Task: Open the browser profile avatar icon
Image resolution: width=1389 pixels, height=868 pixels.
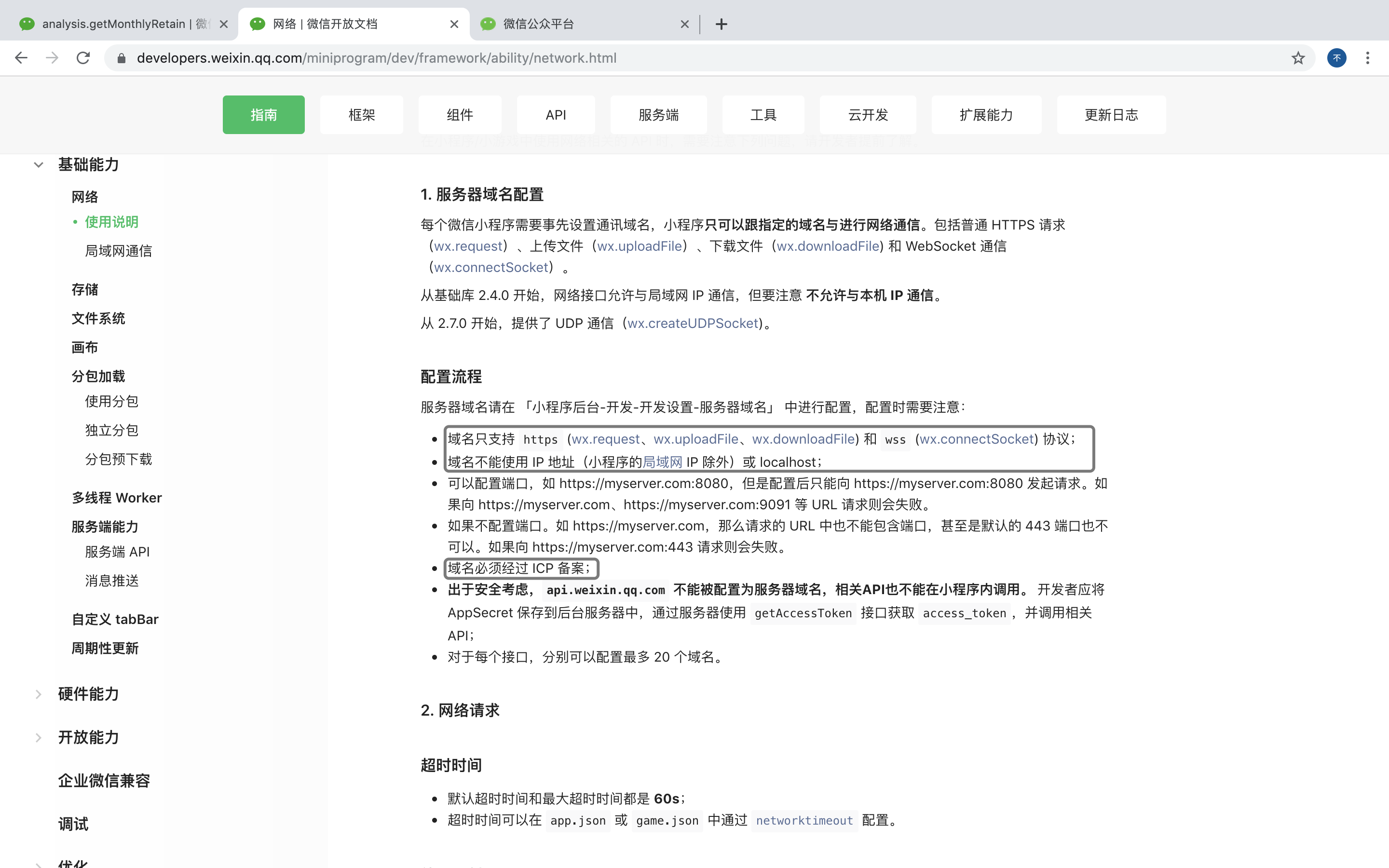Action: coord(1336,57)
